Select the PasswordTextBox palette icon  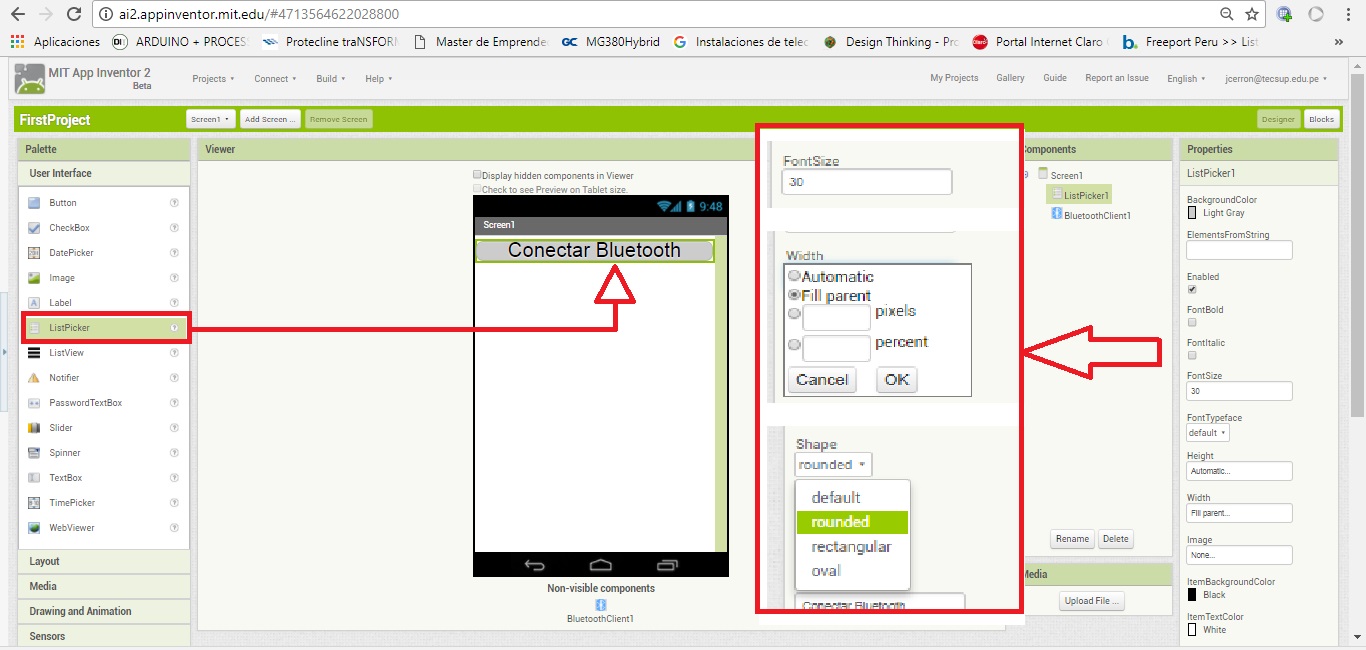[x=34, y=403]
